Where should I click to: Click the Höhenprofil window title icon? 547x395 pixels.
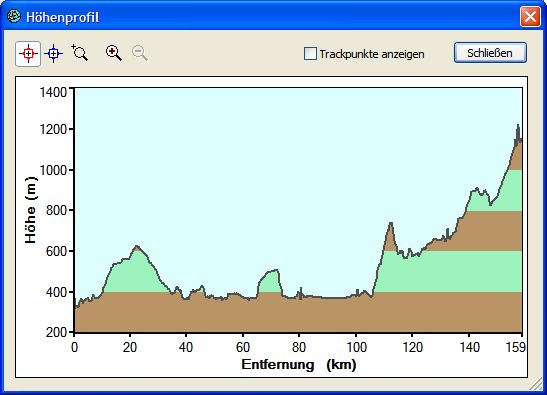click(14, 16)
